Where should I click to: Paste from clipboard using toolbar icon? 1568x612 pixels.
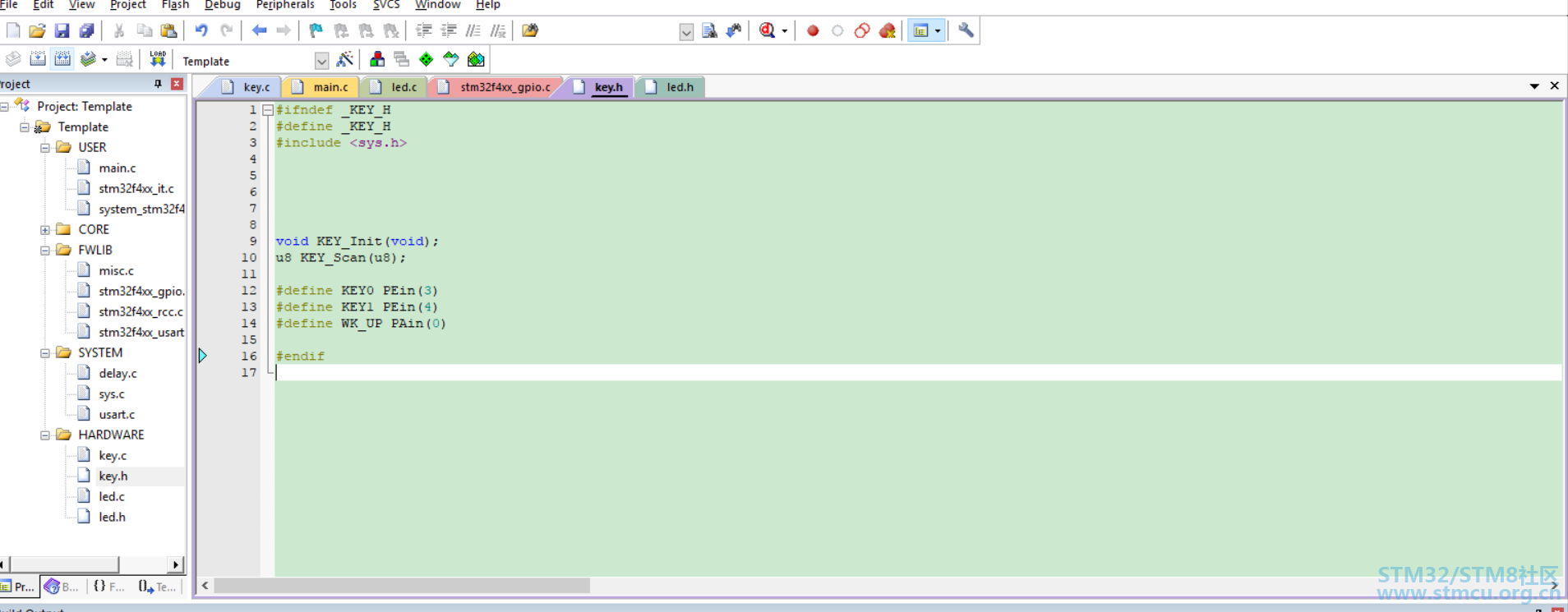tap(168, 30)
